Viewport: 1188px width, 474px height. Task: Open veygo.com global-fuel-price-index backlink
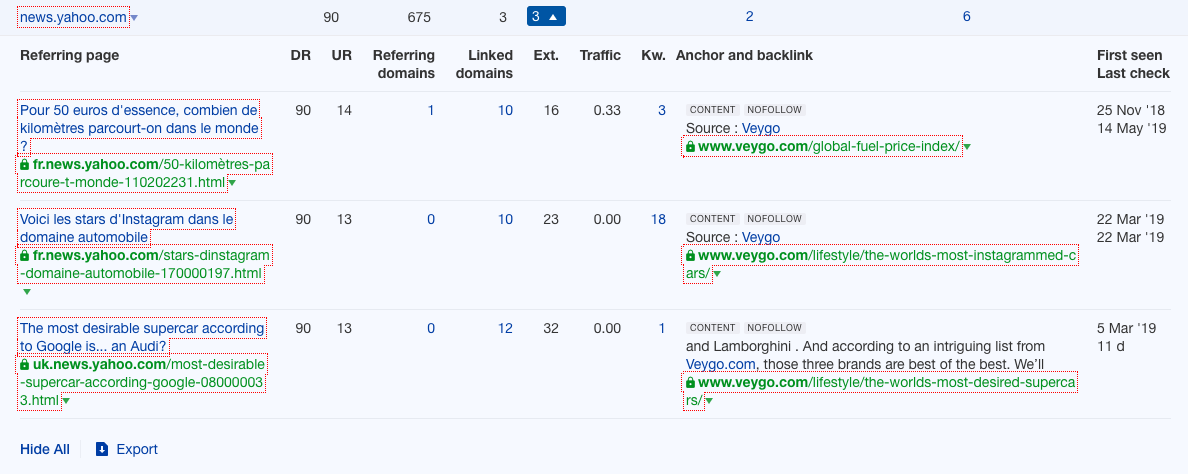(x=823, y=146)
